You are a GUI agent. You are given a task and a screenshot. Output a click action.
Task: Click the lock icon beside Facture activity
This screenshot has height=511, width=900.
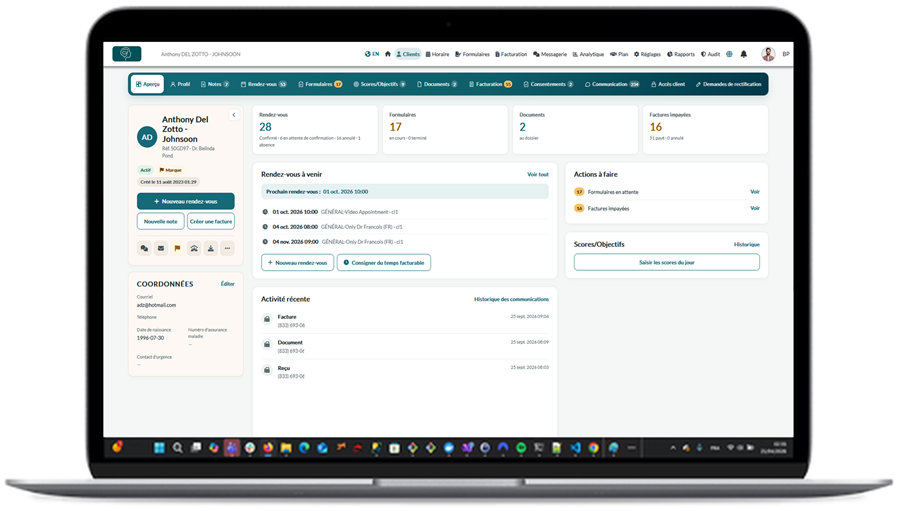point(267,319)
